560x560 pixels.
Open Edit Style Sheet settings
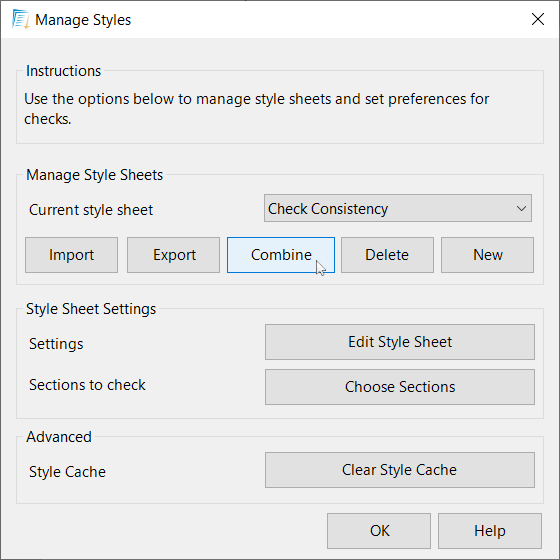point(400,342)
